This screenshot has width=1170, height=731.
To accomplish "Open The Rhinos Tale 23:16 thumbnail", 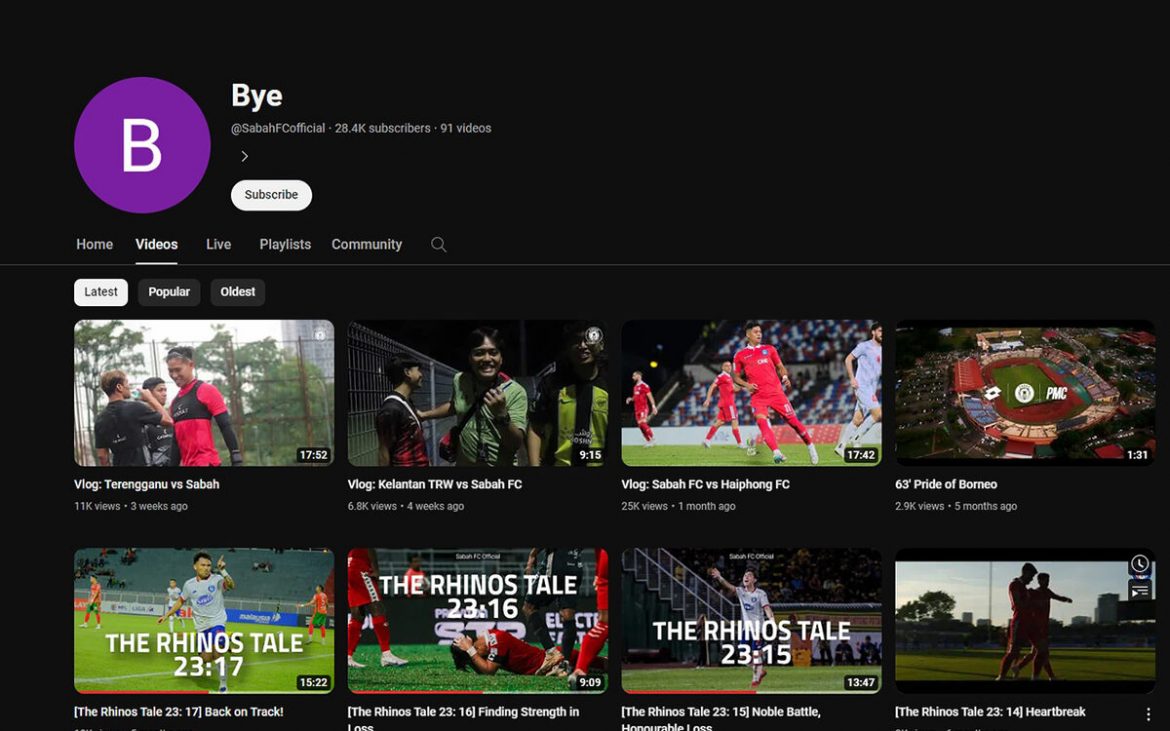I will point(478,621).
